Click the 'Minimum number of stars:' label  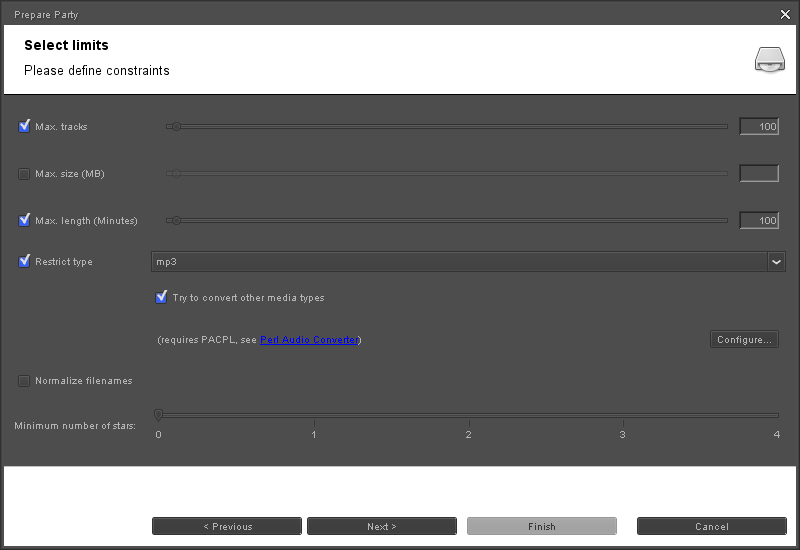pos(75,426)
